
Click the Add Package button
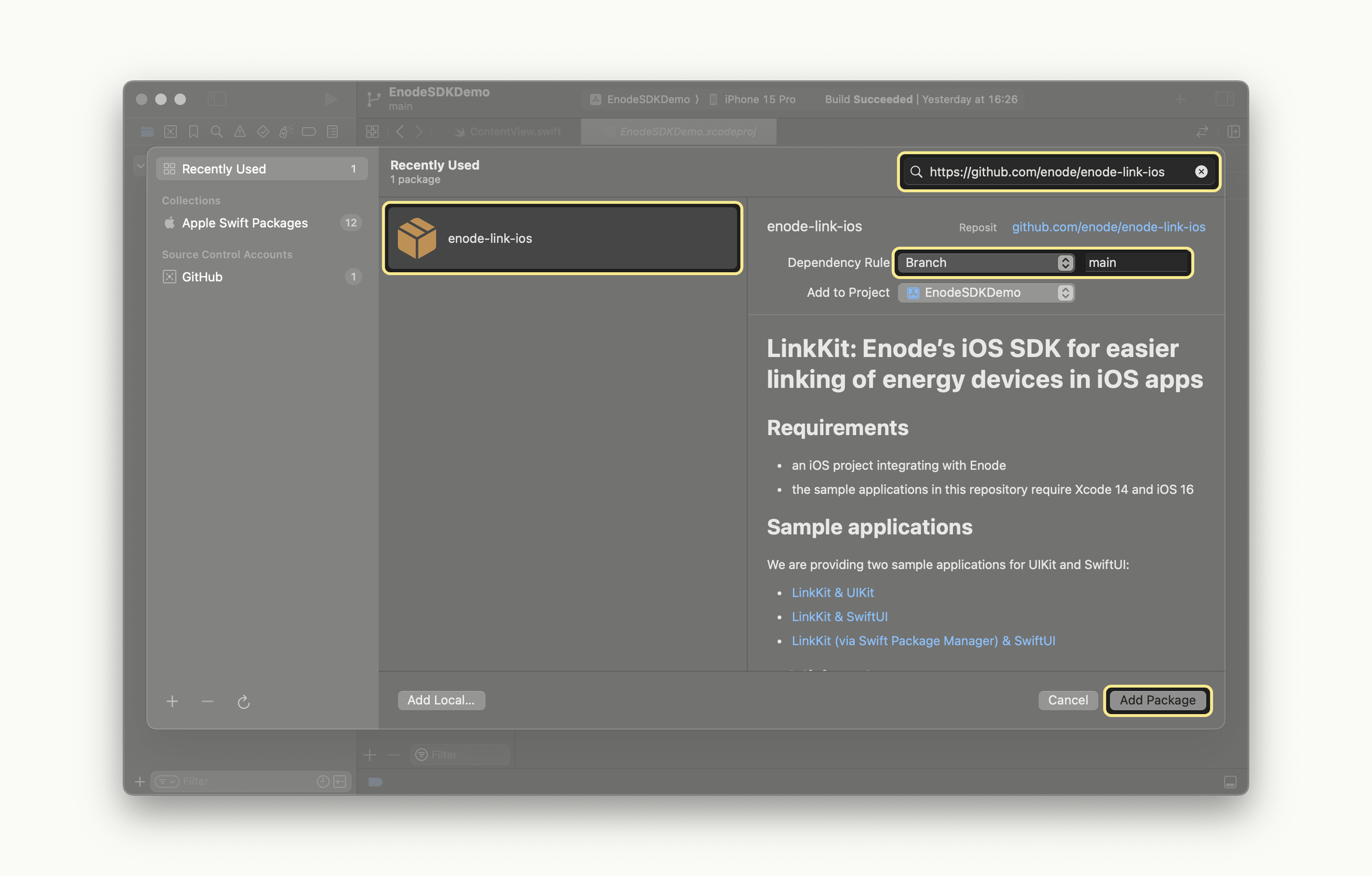pos(1157,700)
